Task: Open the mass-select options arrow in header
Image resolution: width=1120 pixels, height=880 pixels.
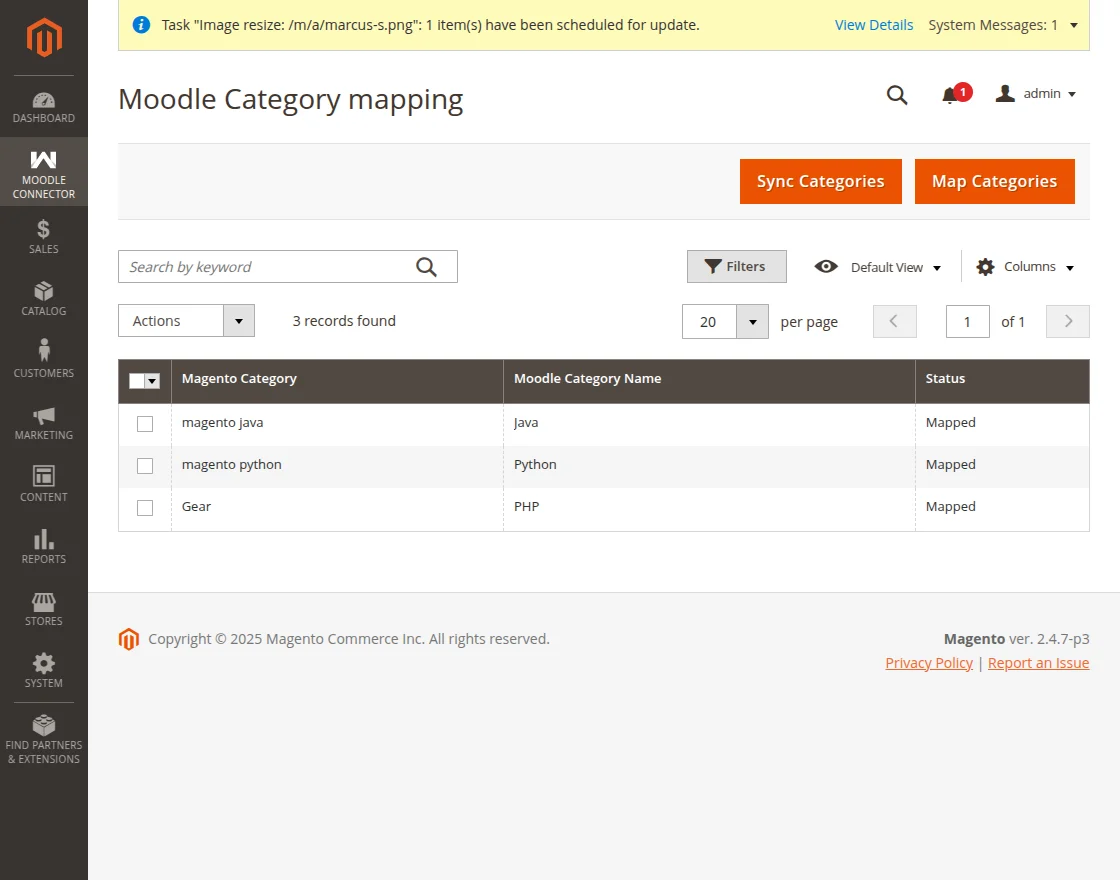Action: pos(152,381)
